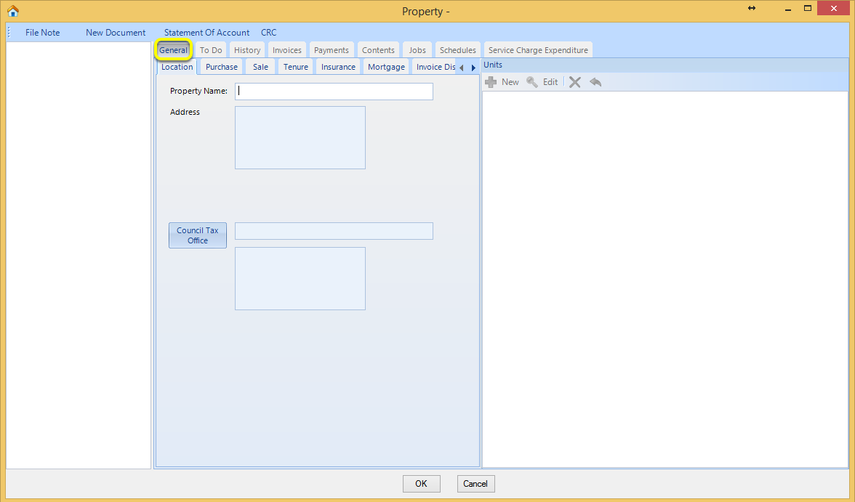Viewport: 855px width, 502px height.
Task: Open the Insurance sub-tab
Action: click(x=338, y=66)
